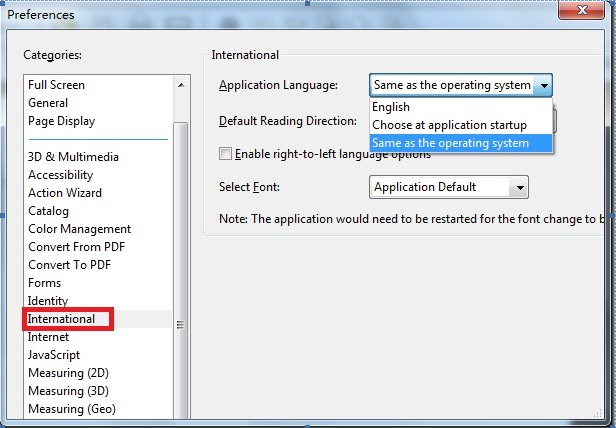Select Color Management category
The height and width of the screenshot is (428, 616).
pos(79,229)
